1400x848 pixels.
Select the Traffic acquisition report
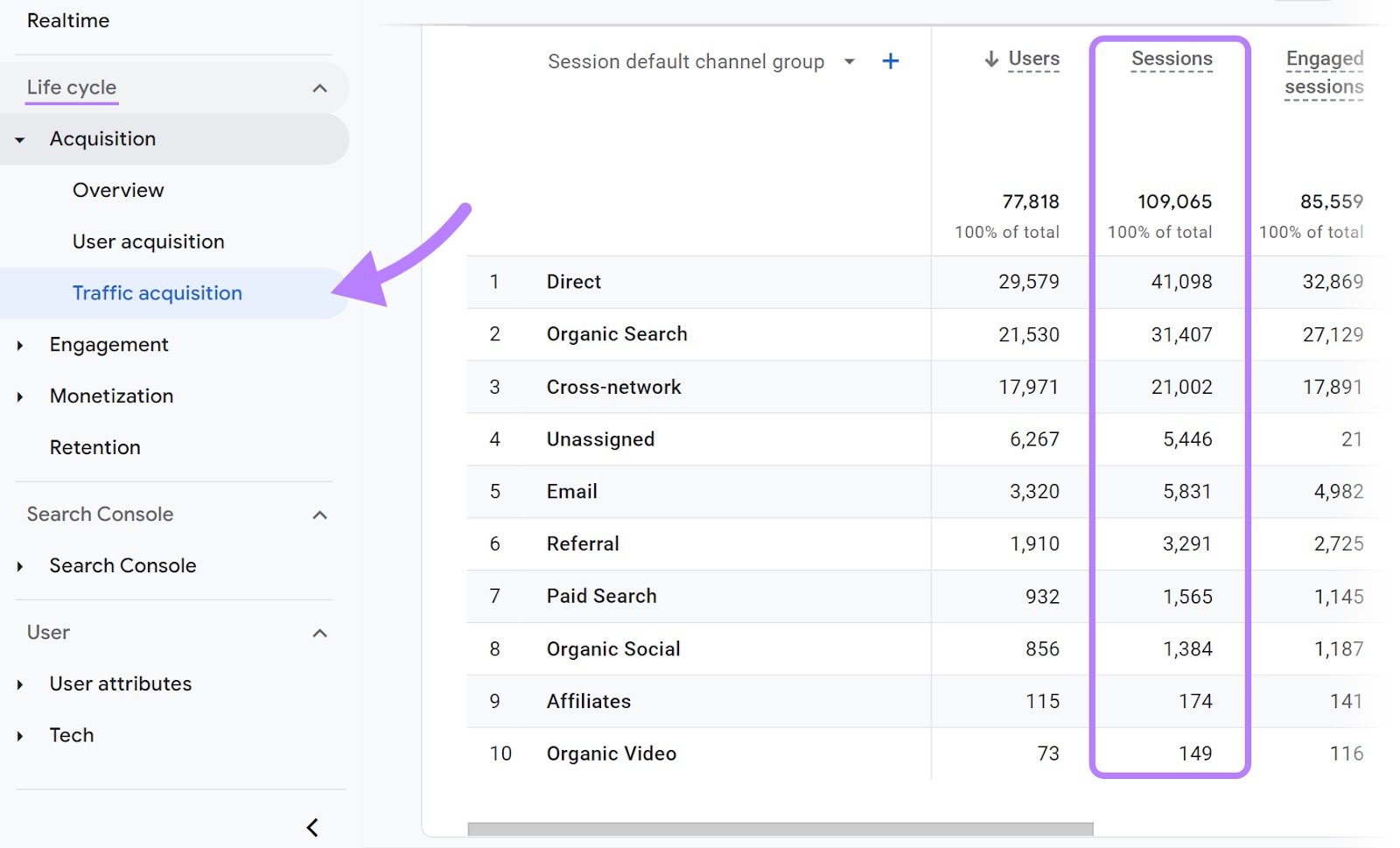(157, 293)
